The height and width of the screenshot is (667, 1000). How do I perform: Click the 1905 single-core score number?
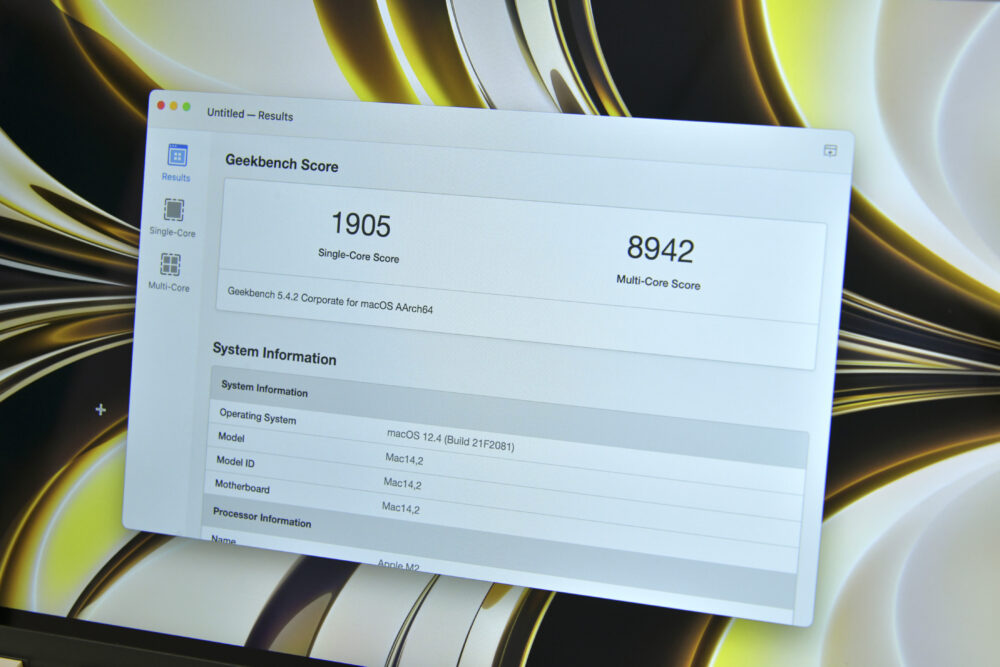click(360, 225)
